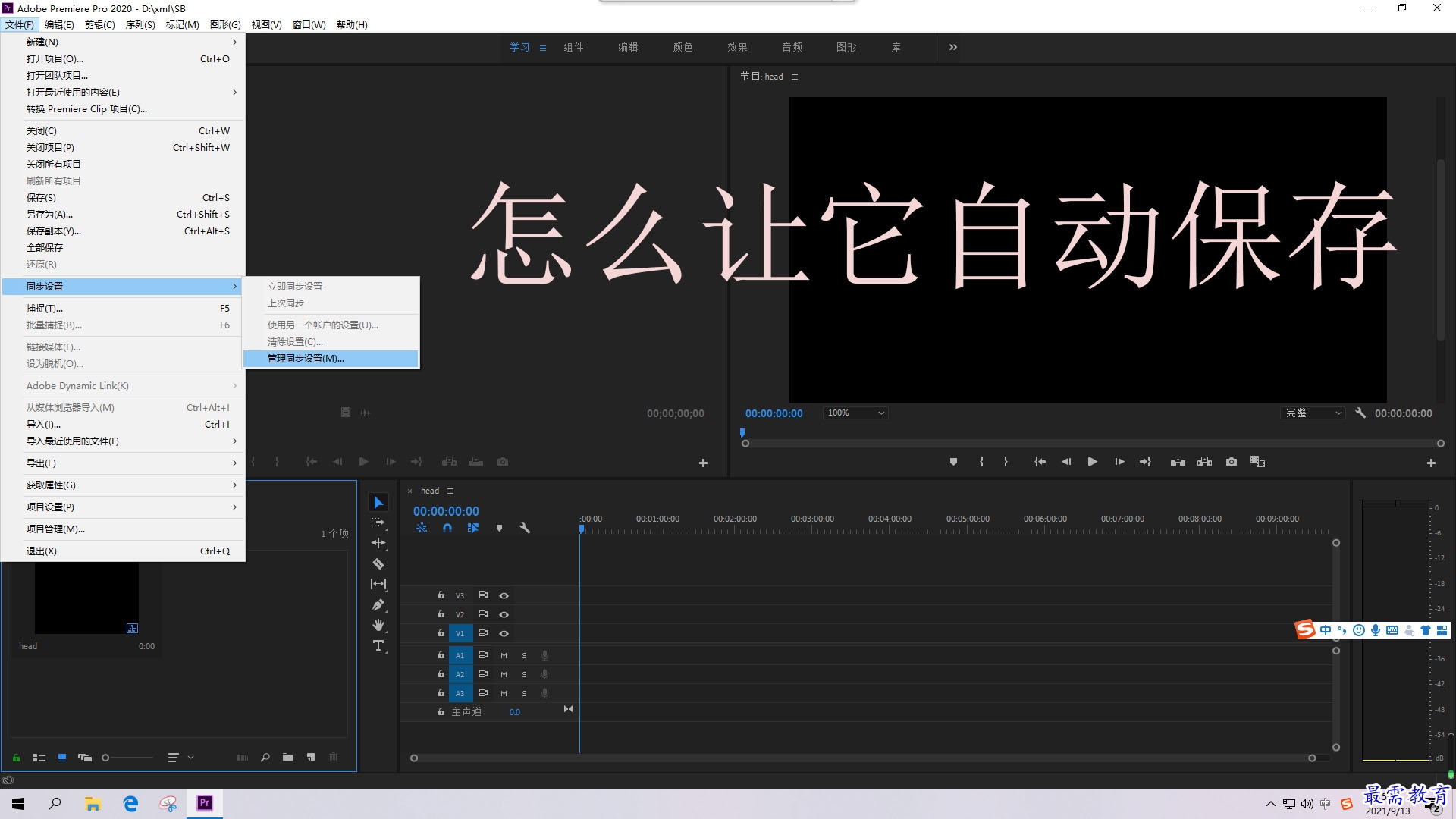Image resolution: width=1456 pixels, height=819 pixels.
Task: Click New Item icon in project panel
Action: (x=311, y=757)
